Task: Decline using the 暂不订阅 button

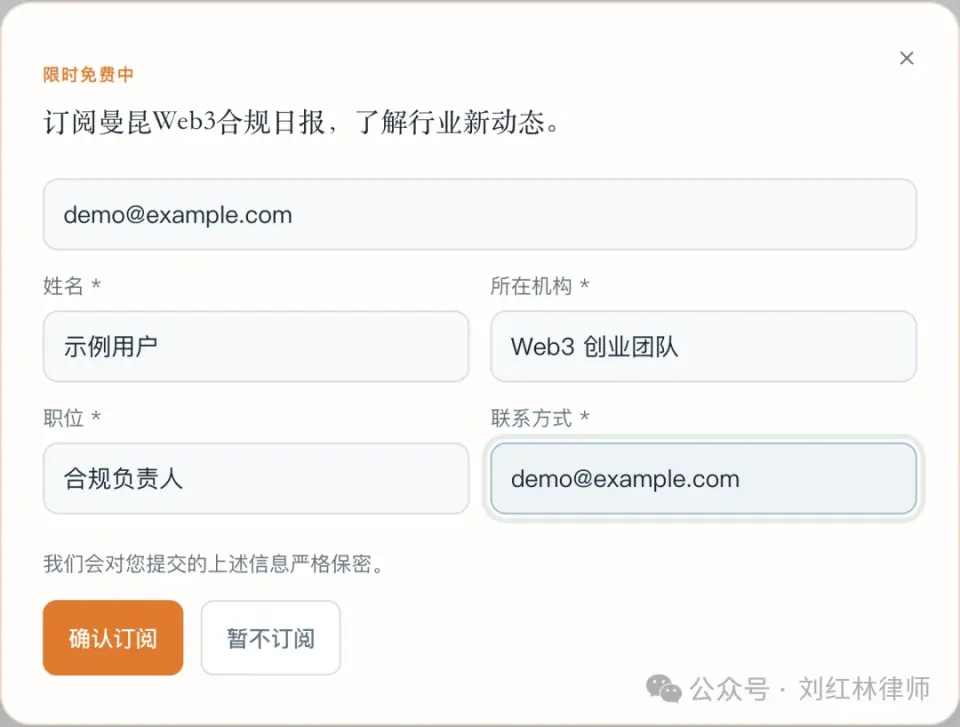Action: pyautogui.click(x=271, y=638)
